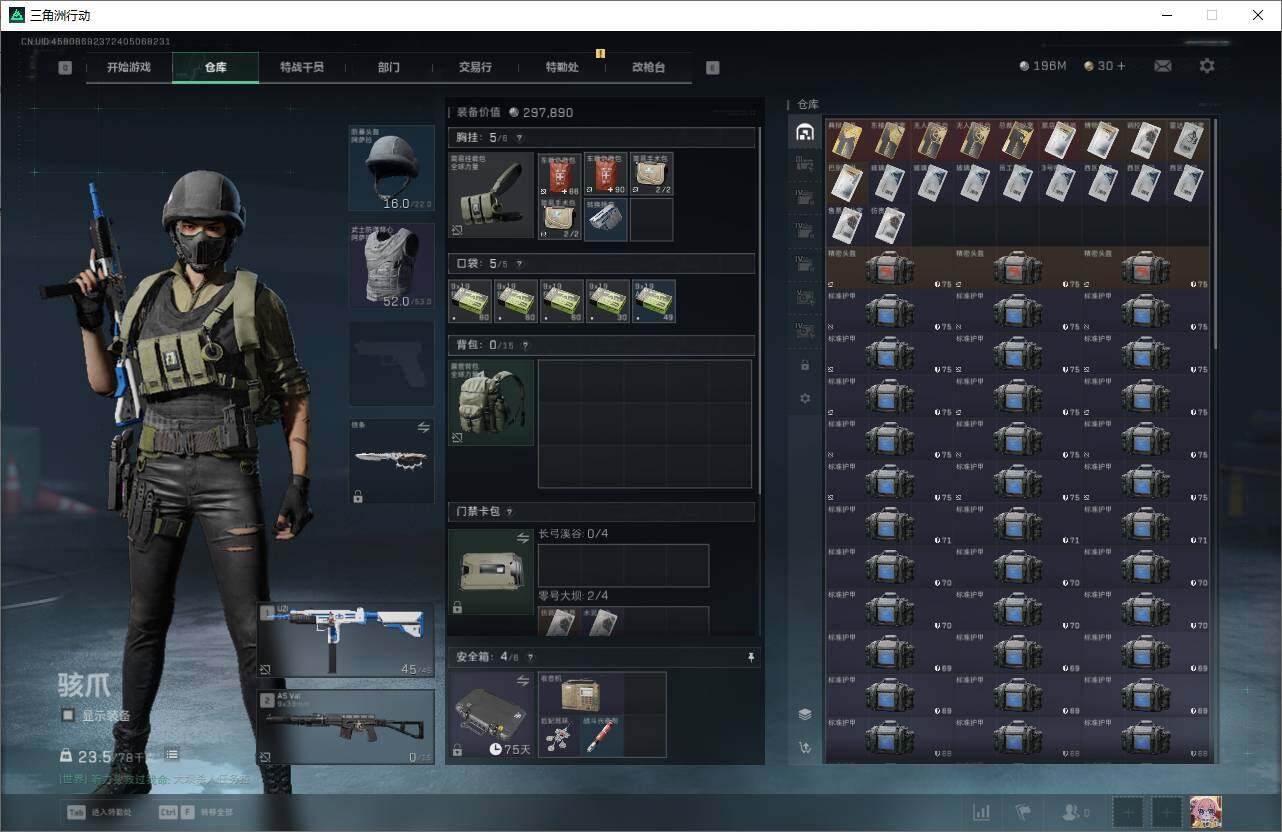The image size is (1282, 832).
Task: Click the swap arrows on the knife slot
Action: point(423,428)
